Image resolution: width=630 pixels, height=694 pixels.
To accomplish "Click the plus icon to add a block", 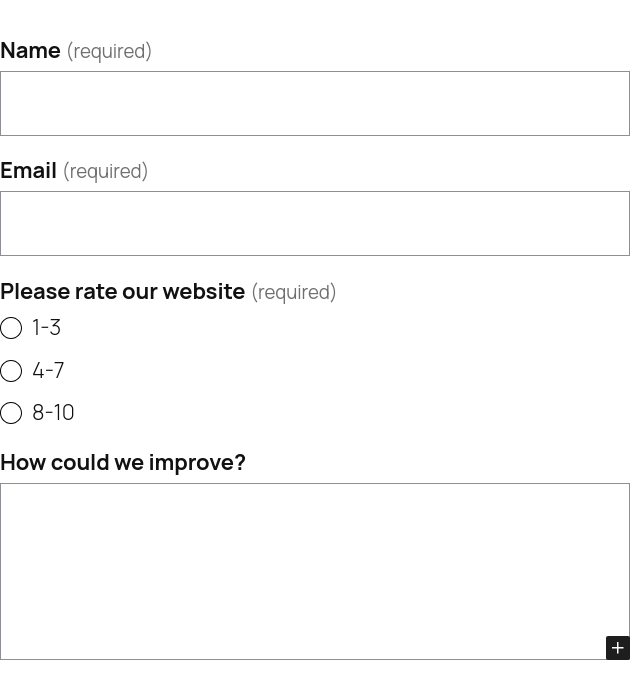I will (x=617, y=648).
